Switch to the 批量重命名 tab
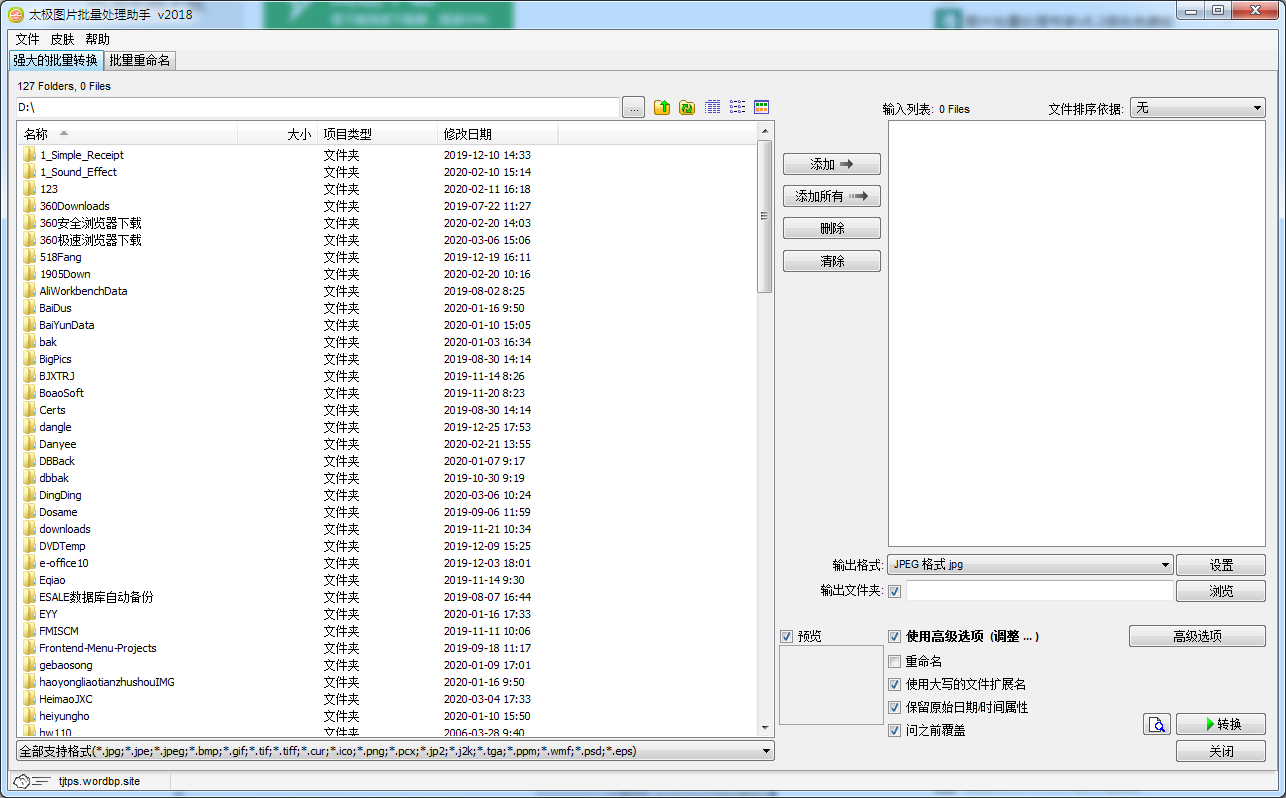Image resolution: width=1286 pixels, height=798 pixels. click(x=140, y=60)
